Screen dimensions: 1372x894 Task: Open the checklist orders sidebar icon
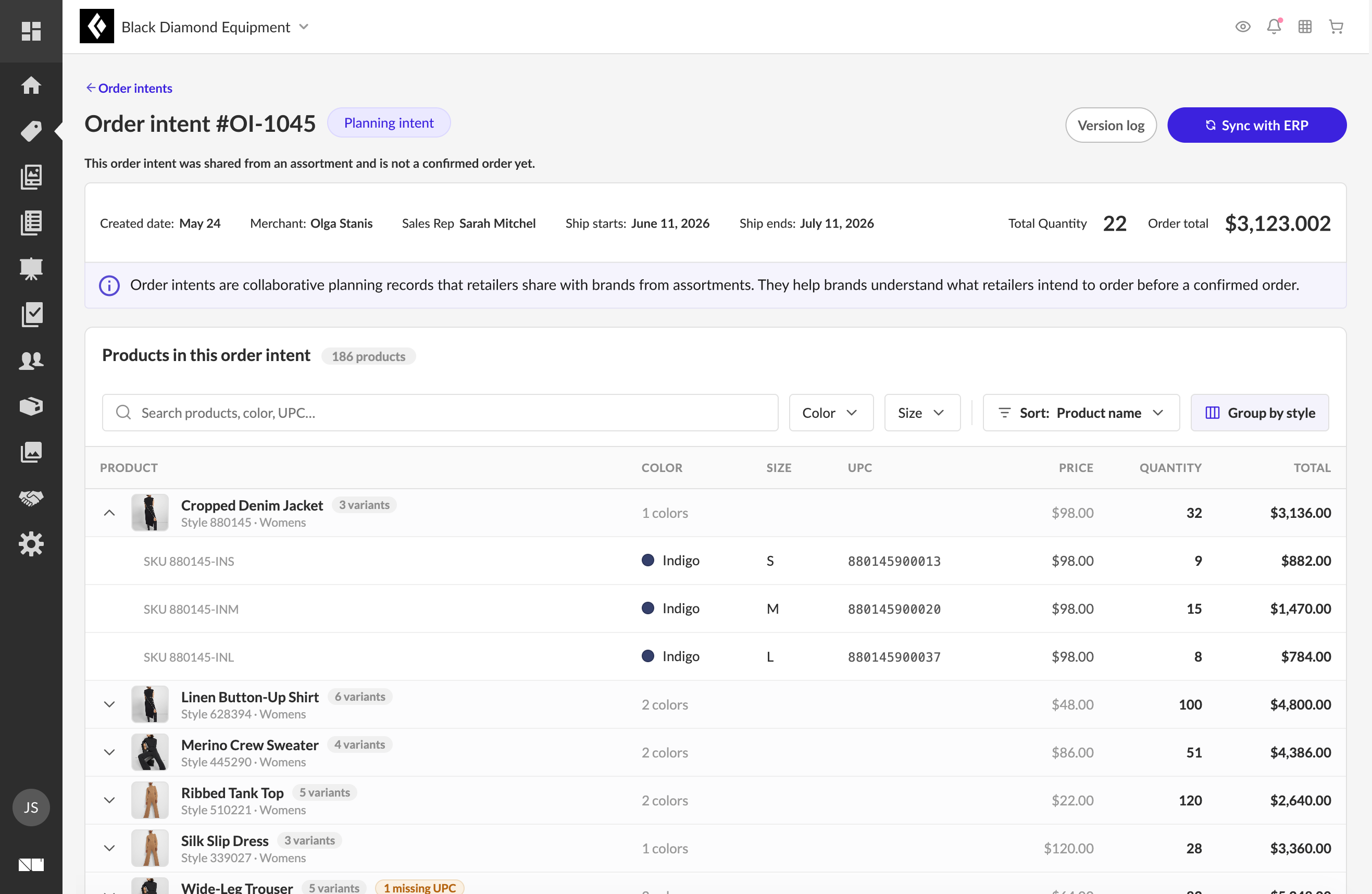pyautogui.click(x=31, y=315)
